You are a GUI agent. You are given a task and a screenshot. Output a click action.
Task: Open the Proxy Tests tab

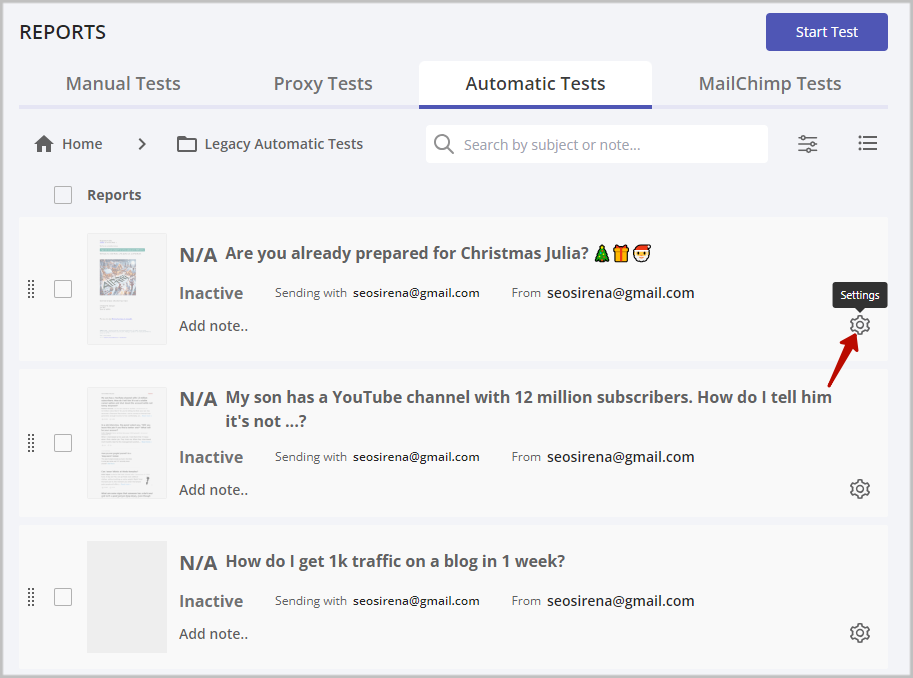coord(323,84)
